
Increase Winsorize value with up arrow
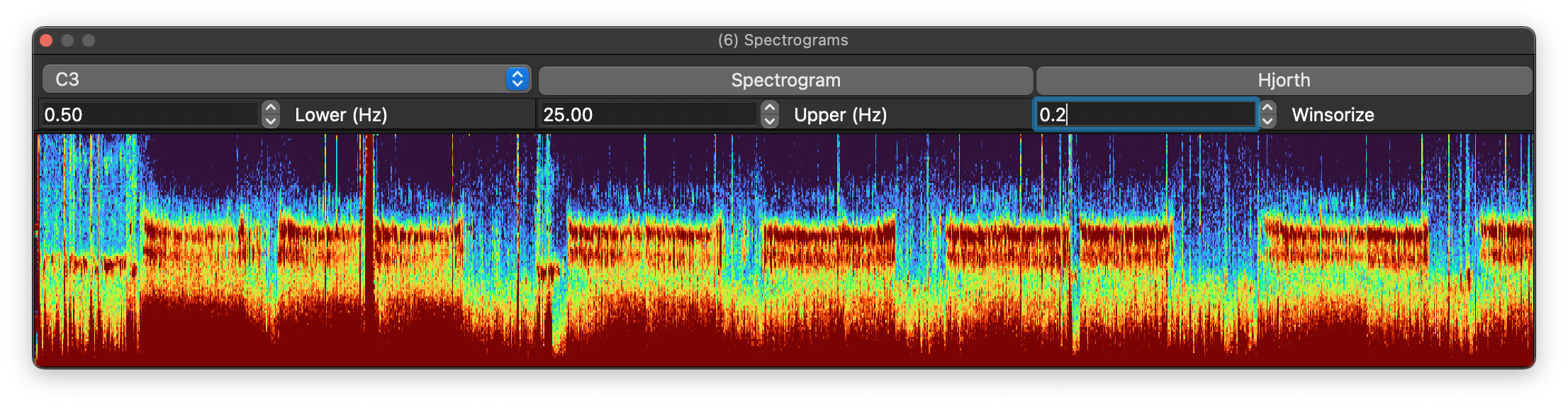(1268, 108)
